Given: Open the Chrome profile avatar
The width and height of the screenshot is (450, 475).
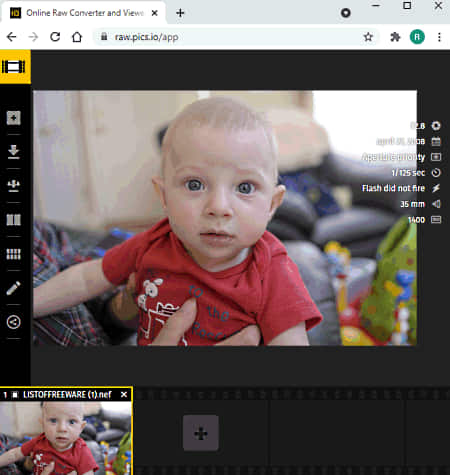Looking at the screenshot, I should [417, 37].
